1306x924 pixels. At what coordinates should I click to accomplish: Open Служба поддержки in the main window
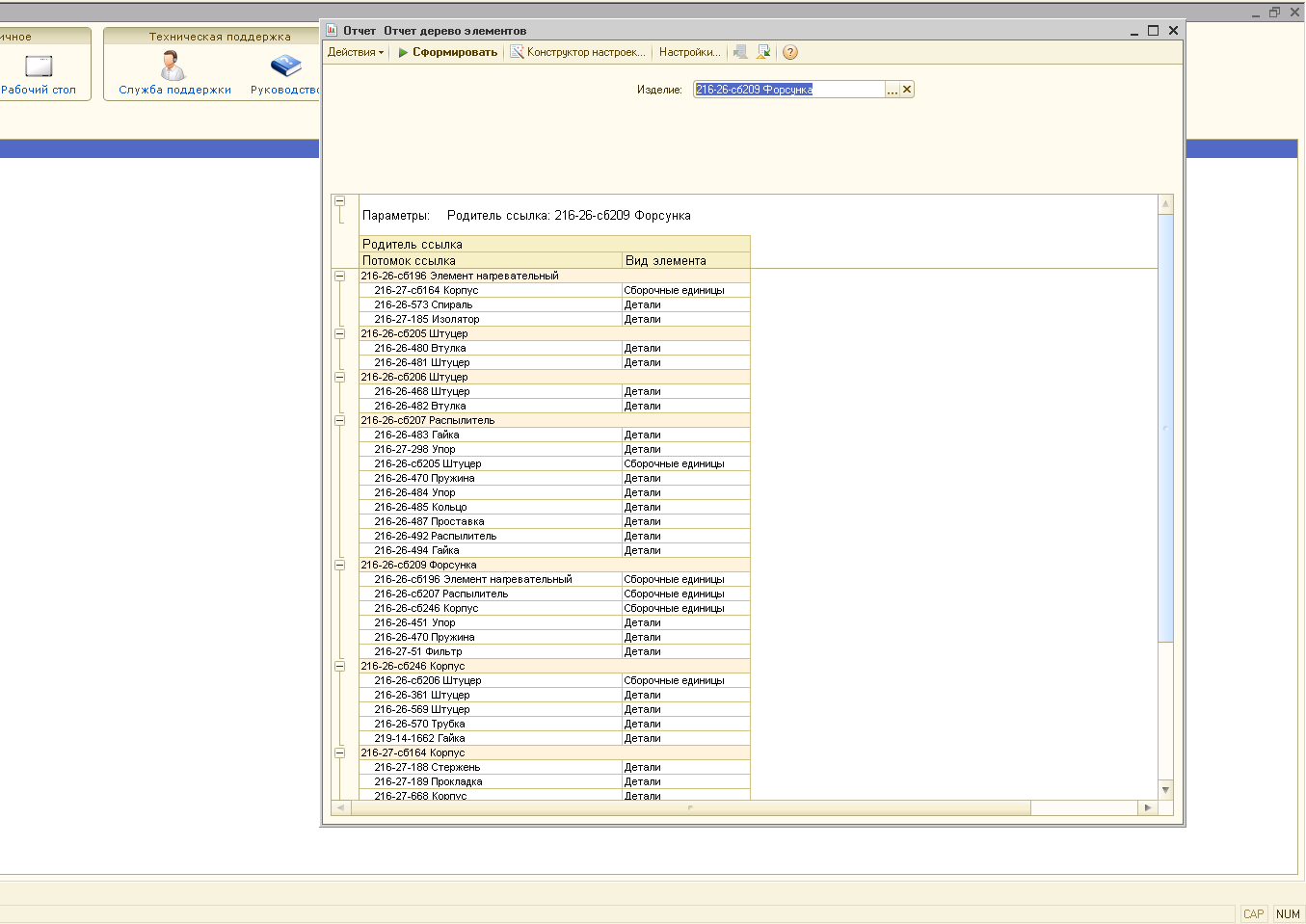174,72
